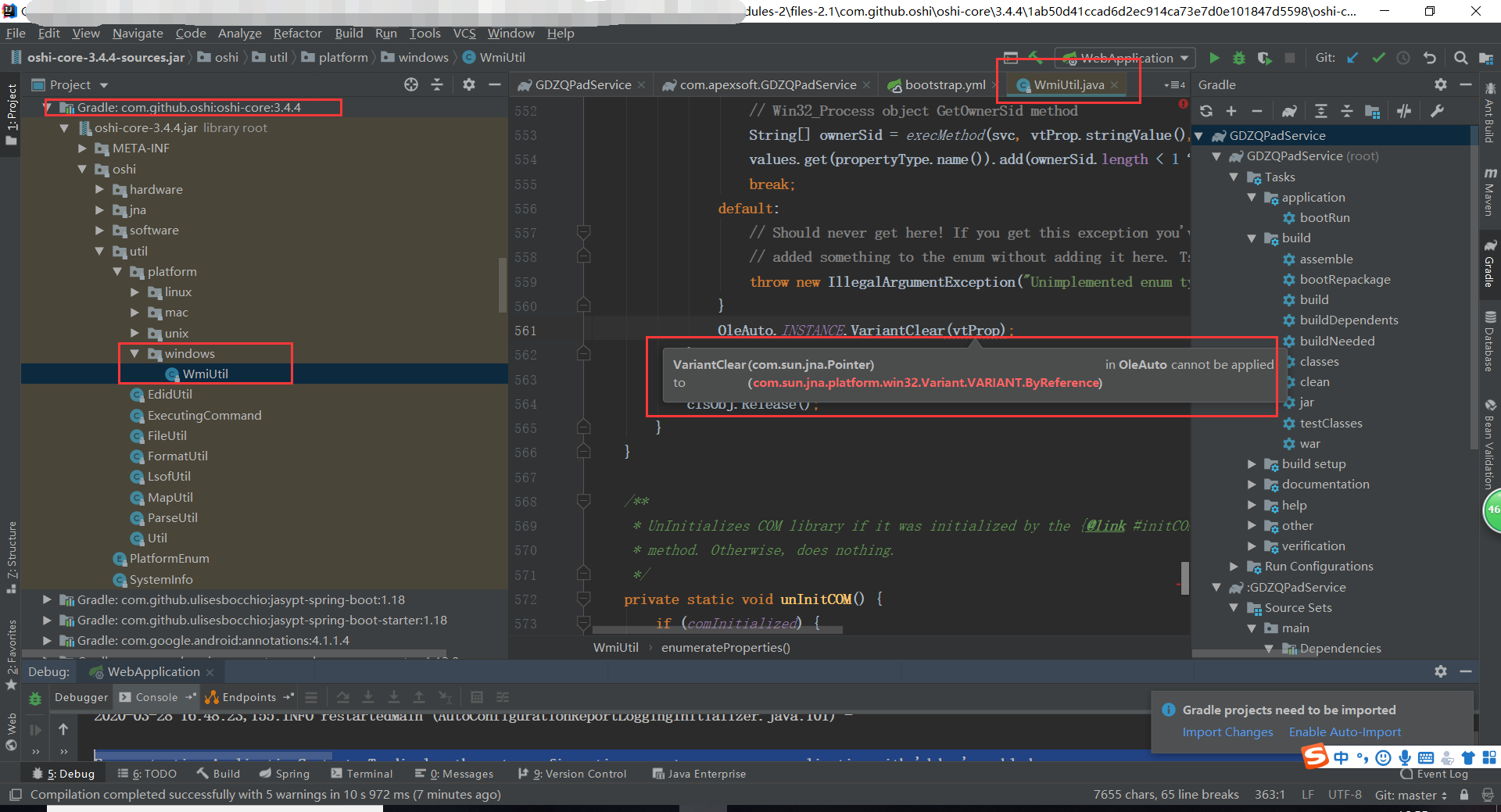Select the WmiUtil class in tree

(x=205, y=374)
